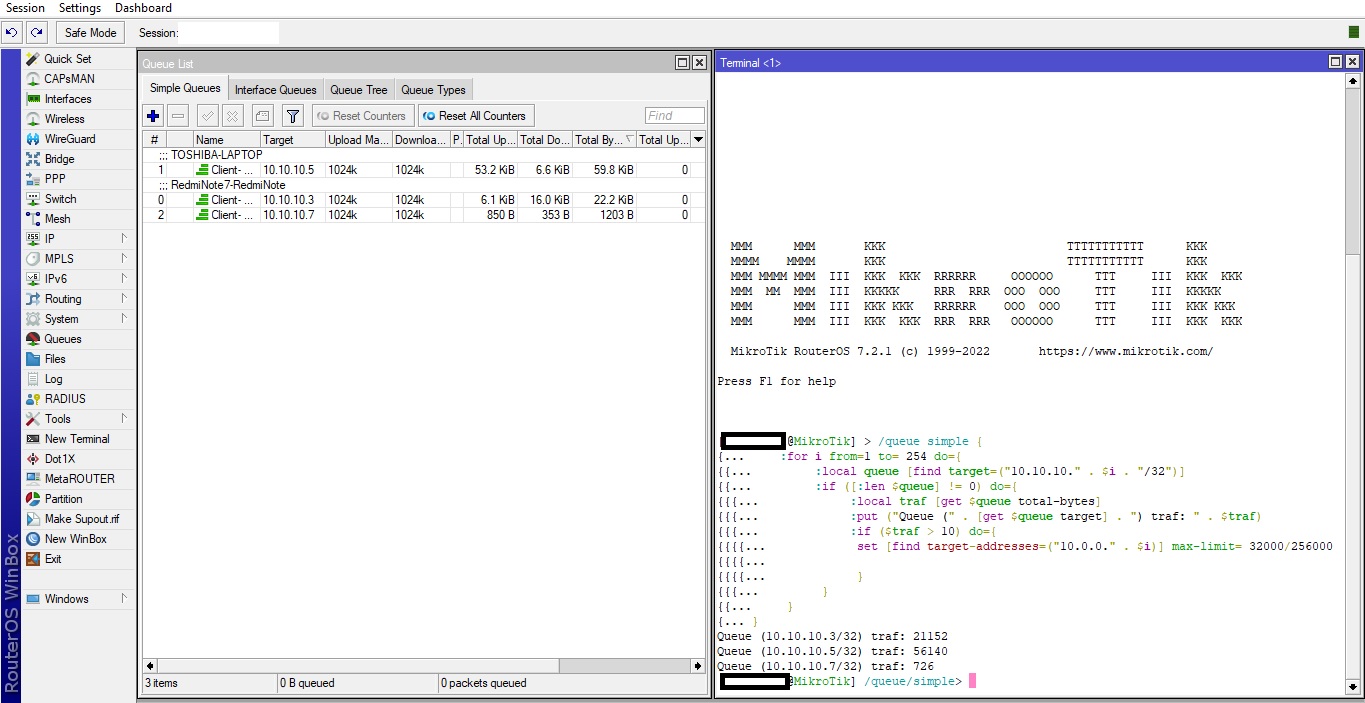Switch to the Simple Queues tab
The image size is (1365, 703).
point(185,88)
